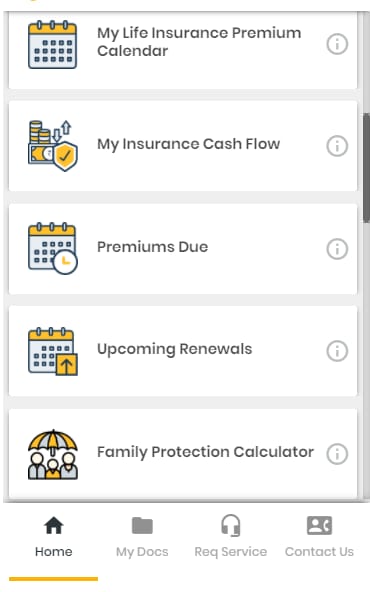Click the vertical scrollbar thumb
383x592 pixels.
point(366,168)
